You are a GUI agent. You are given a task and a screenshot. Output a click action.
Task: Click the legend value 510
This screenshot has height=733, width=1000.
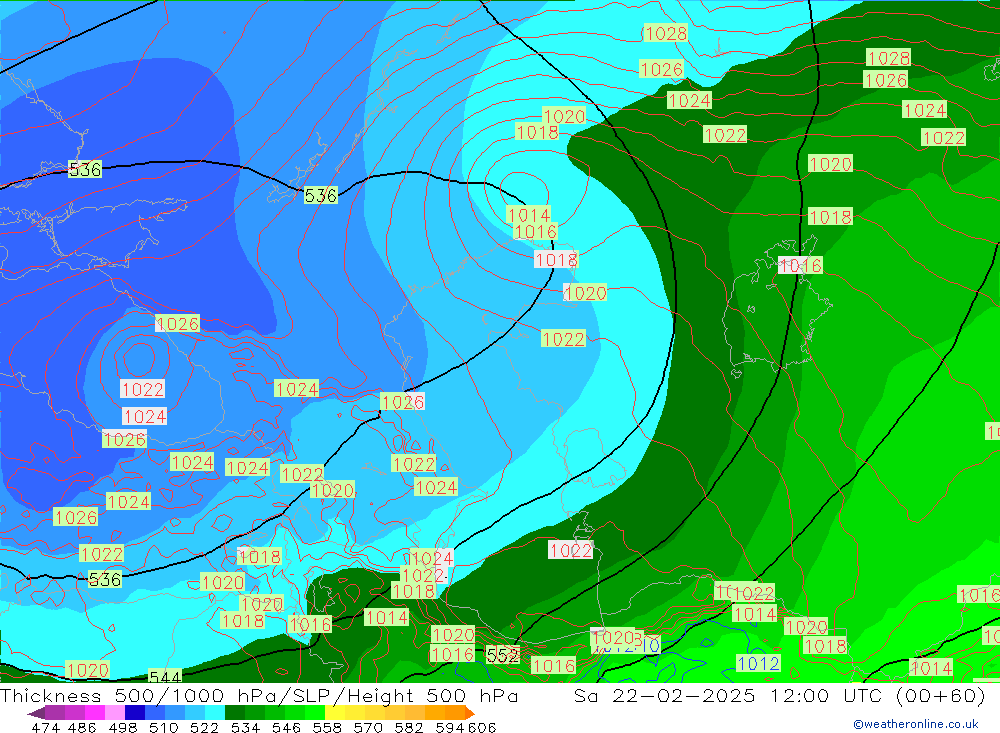coord(164,727)
